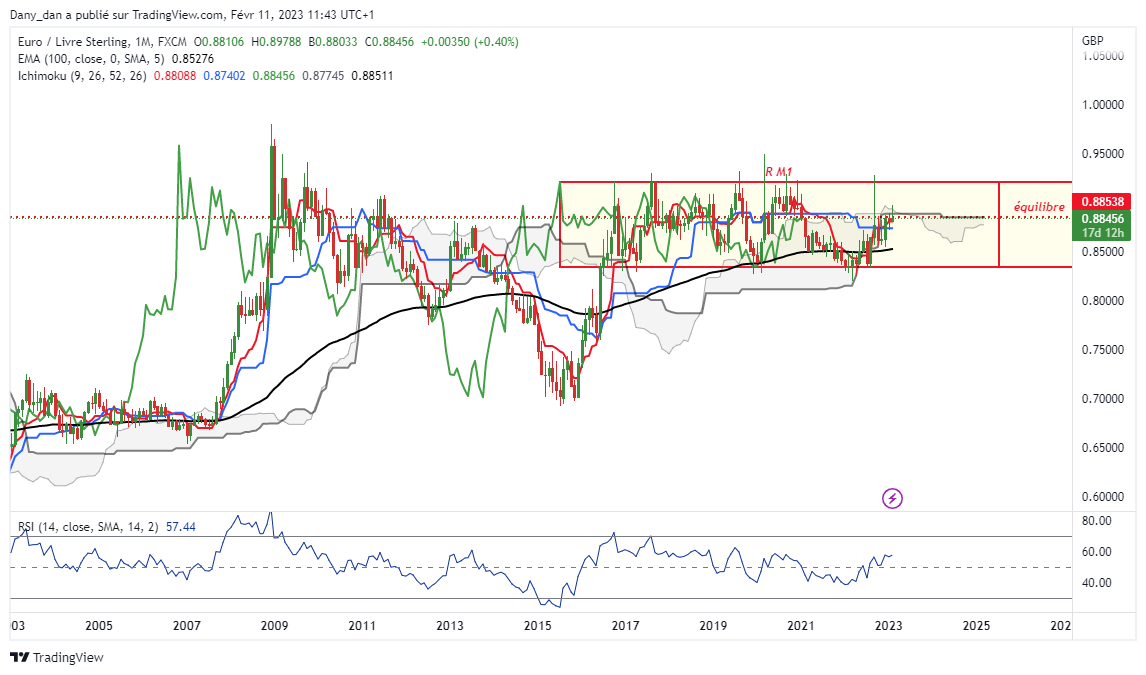Click the 2019 time axis label
This screenshot has height=675, width=1146.
click(x=713, y=626)
